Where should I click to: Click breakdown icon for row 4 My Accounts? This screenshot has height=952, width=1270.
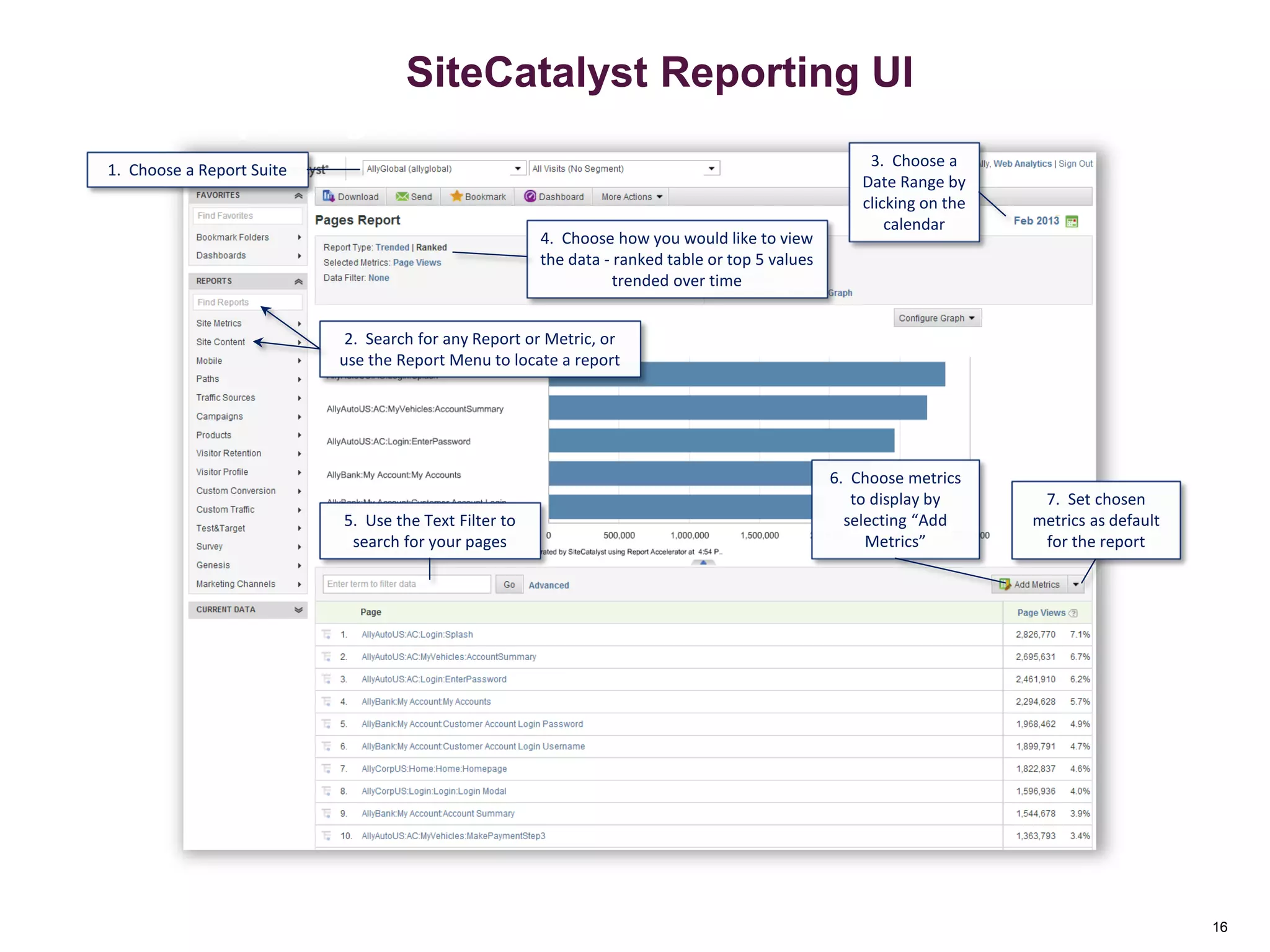click(326, 701)
